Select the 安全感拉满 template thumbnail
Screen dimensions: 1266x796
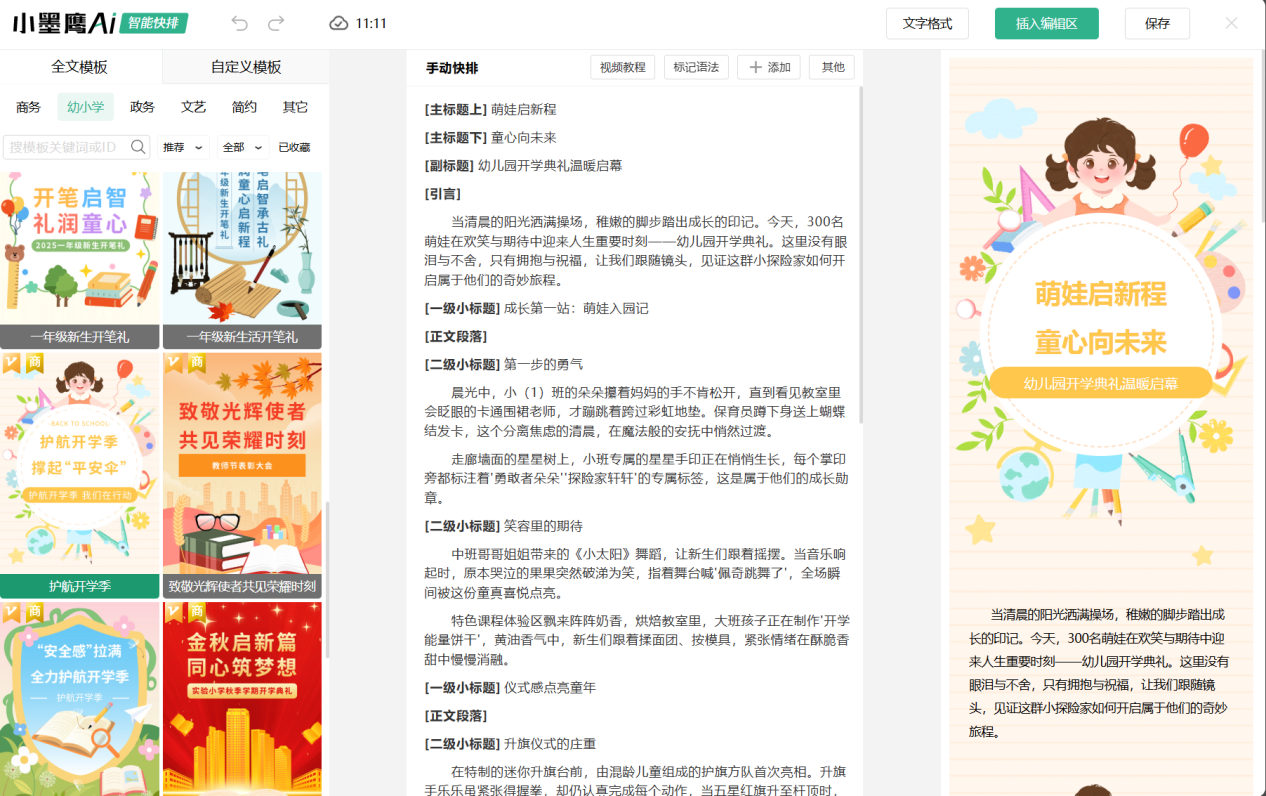point(80,698)
